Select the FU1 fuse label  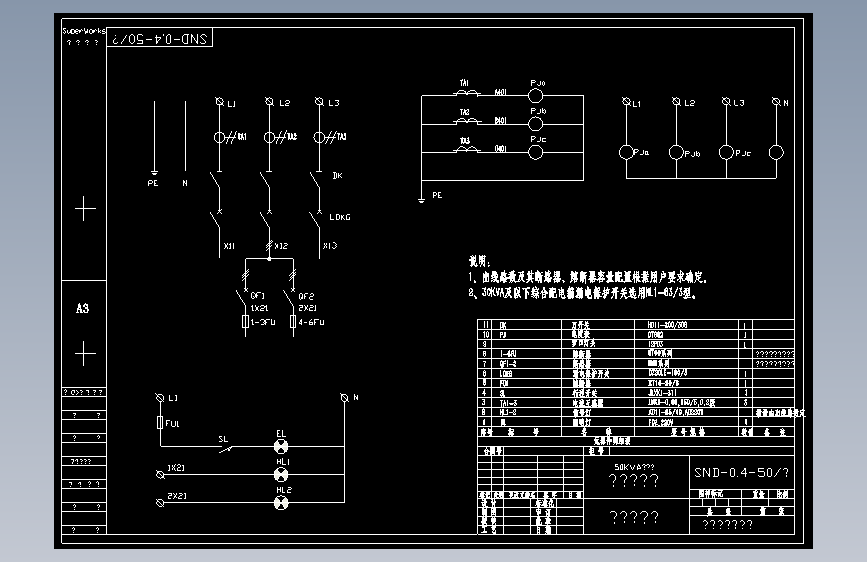(x=172, y=424)
